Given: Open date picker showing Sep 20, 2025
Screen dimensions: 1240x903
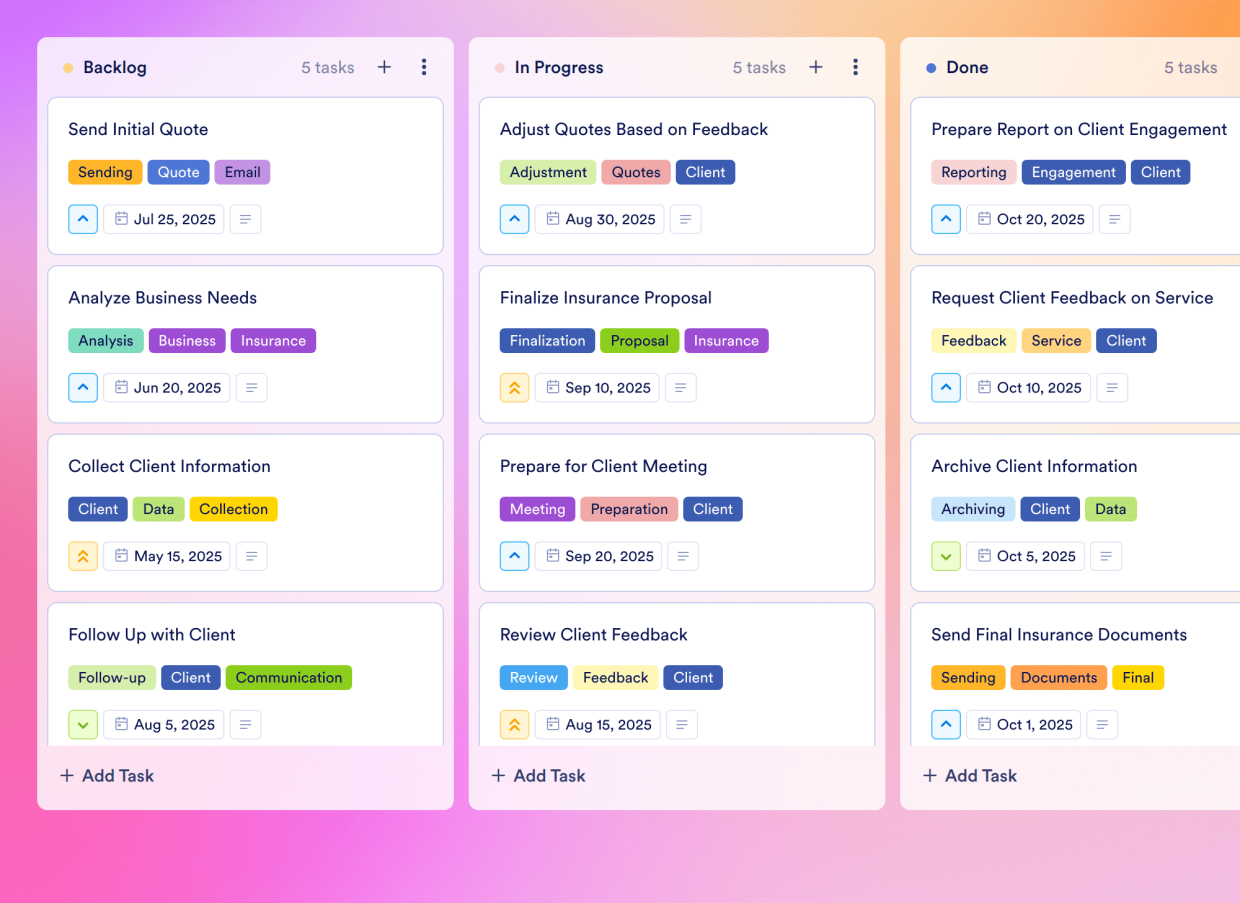Looking at the screenshot, I should click(x=598, y=556).
